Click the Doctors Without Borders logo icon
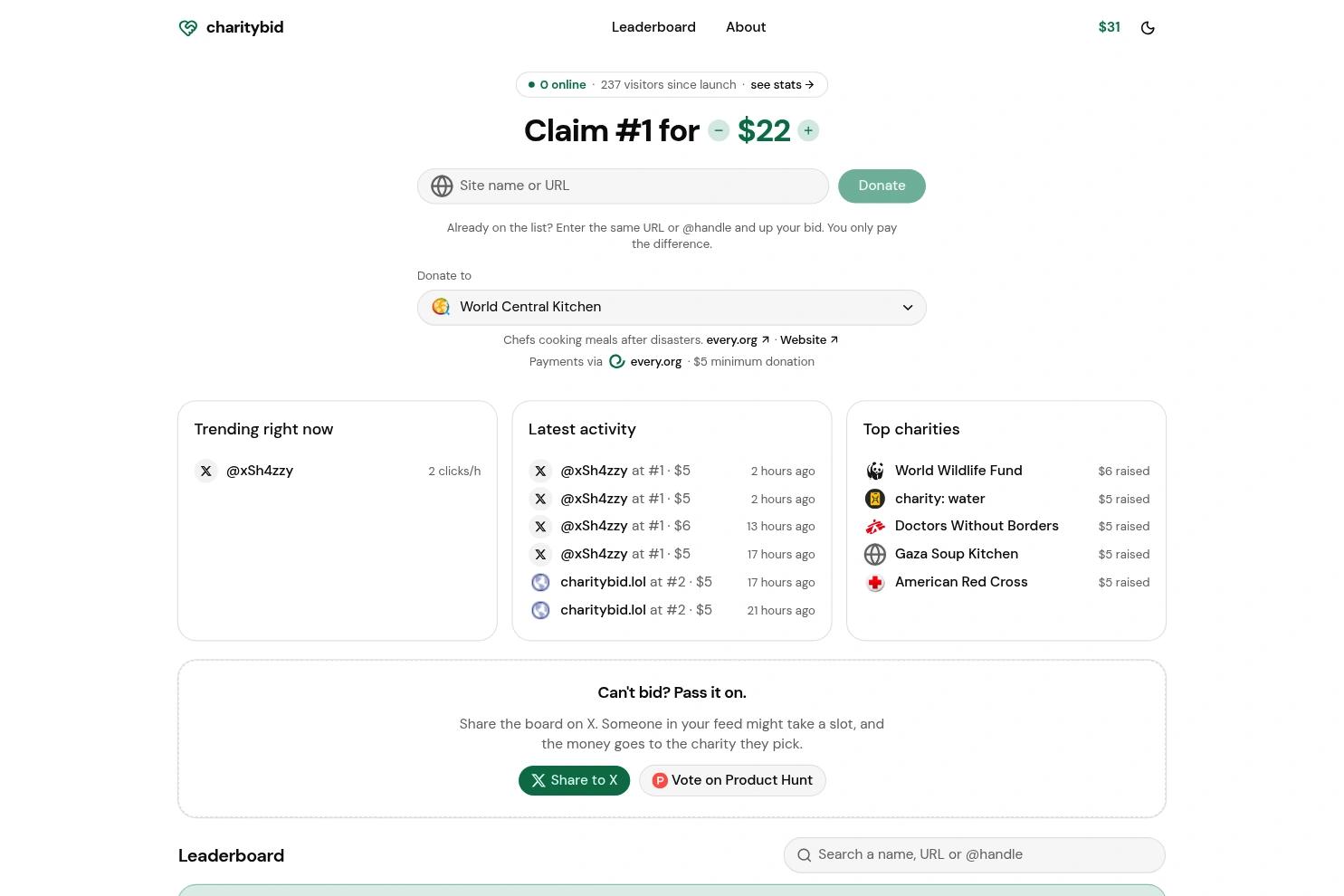 875,527
